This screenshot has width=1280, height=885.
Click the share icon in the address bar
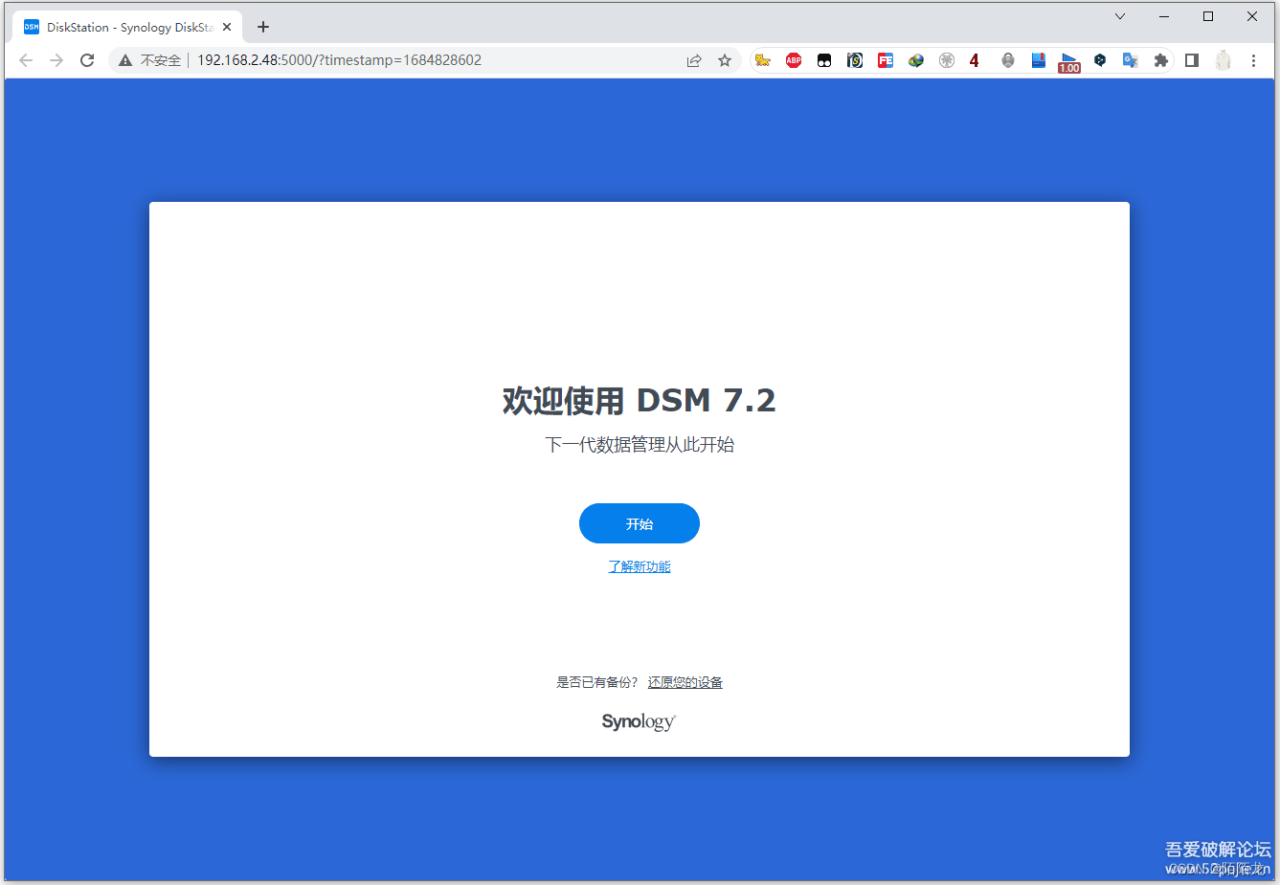tap(694, 60)
